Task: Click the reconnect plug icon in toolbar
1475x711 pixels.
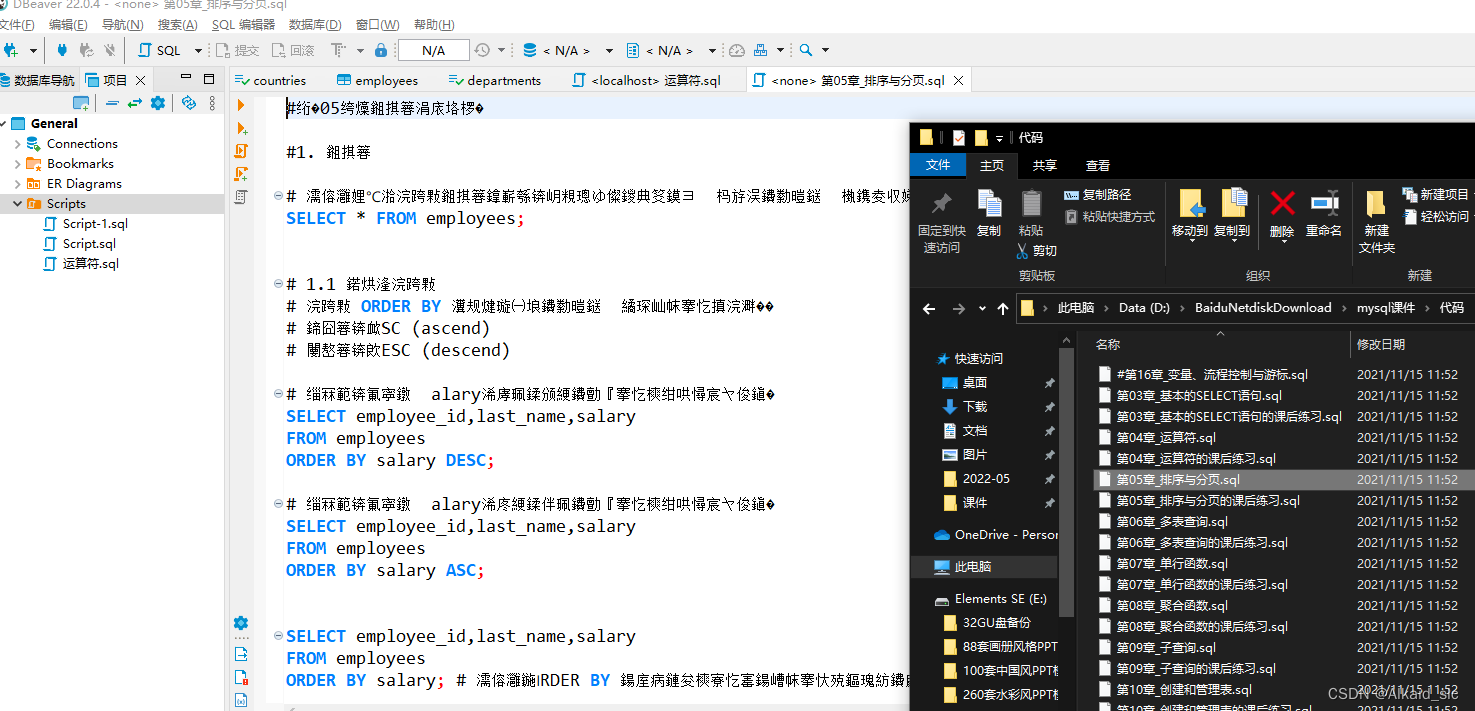Action: (86, 50)
